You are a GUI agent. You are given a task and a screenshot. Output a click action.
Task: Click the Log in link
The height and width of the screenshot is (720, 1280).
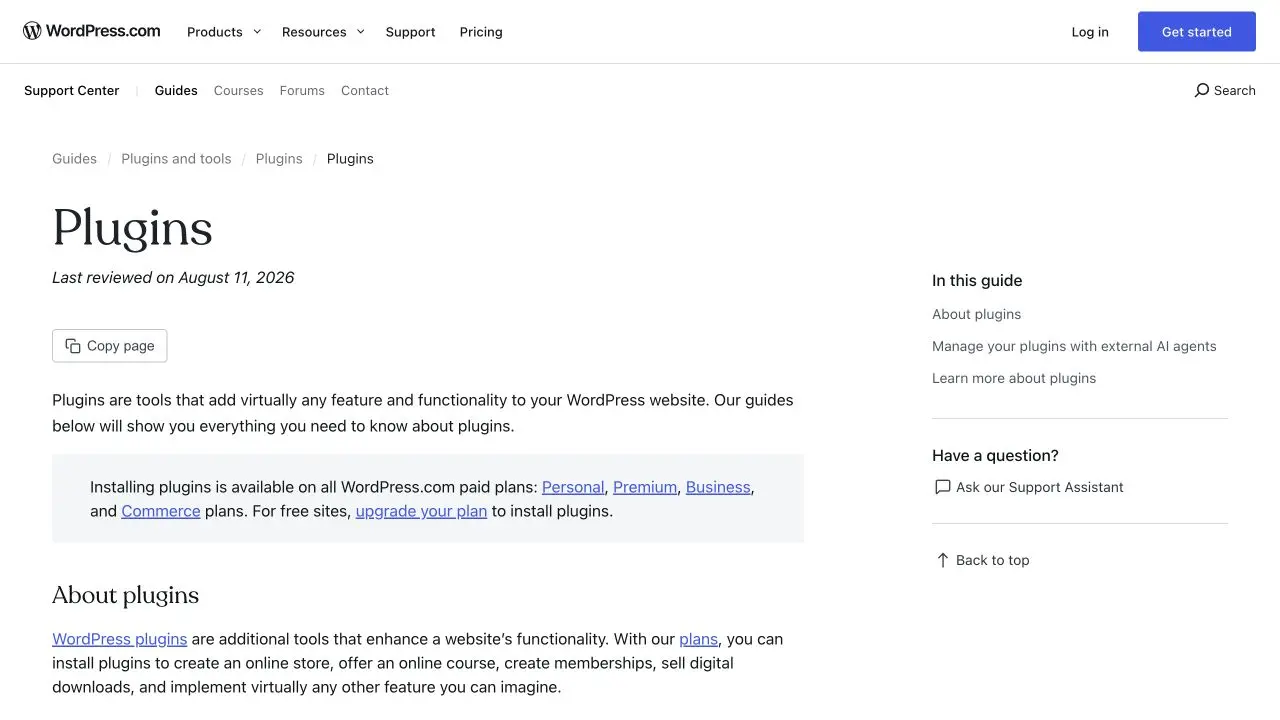(1090, 32)
